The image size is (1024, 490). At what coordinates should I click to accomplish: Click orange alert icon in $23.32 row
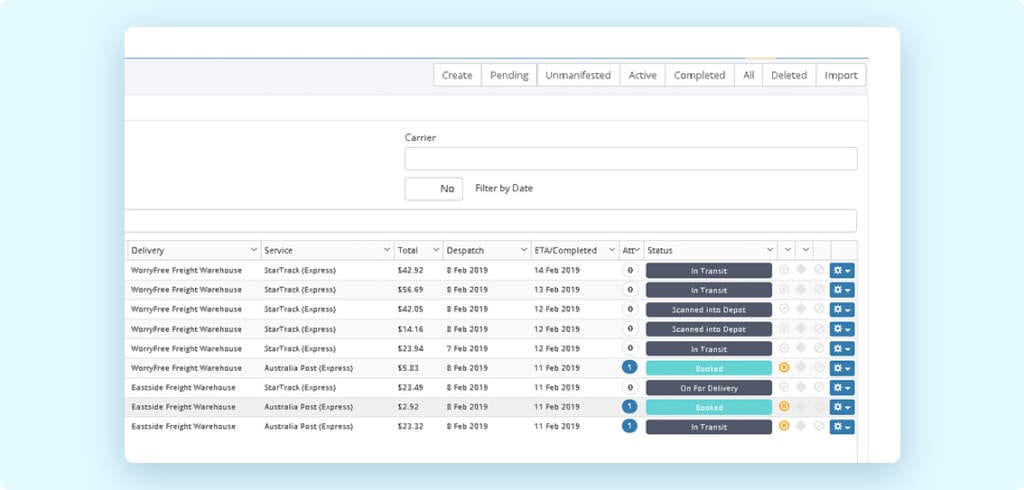[x=784, y=426]
